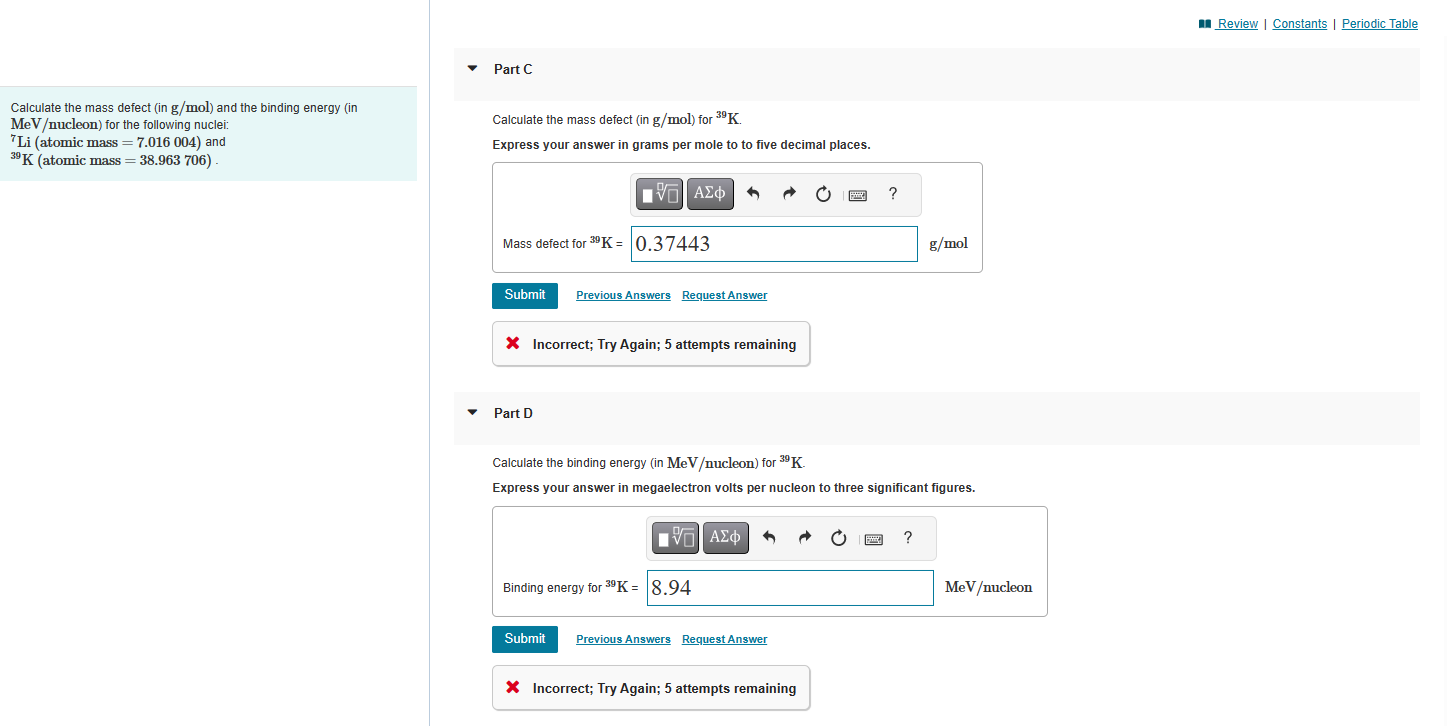Open the Periodic Table

tap(1379, 23)
